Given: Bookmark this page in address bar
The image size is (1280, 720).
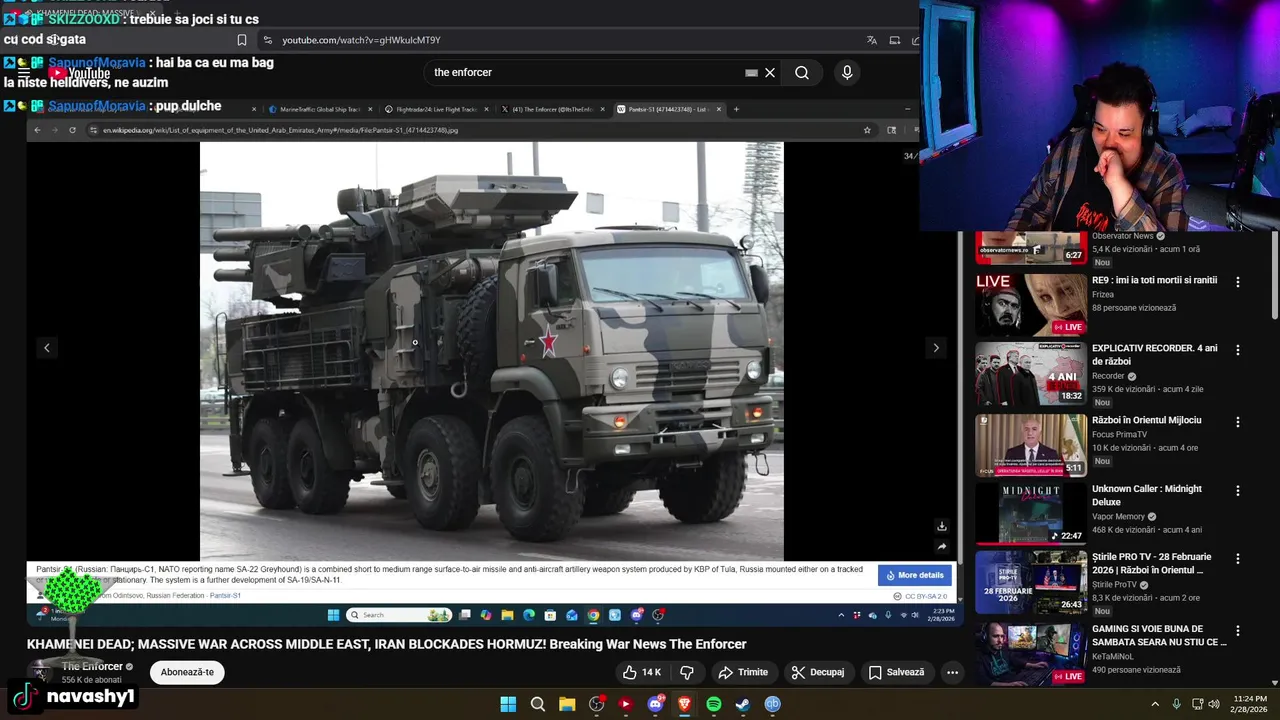Looking at the screenshot, I should pos(242,40).
